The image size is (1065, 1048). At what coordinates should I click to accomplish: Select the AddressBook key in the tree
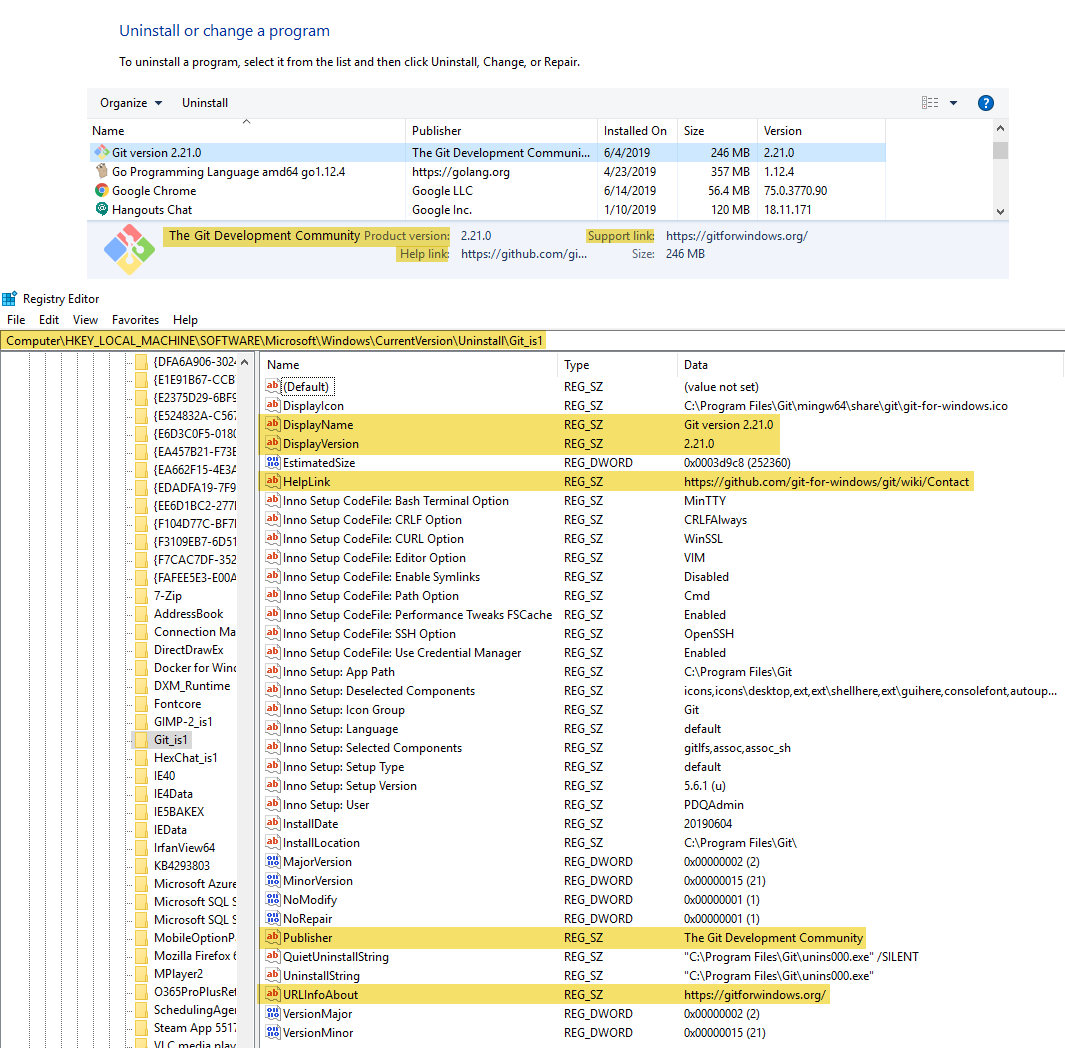[188, 613]
